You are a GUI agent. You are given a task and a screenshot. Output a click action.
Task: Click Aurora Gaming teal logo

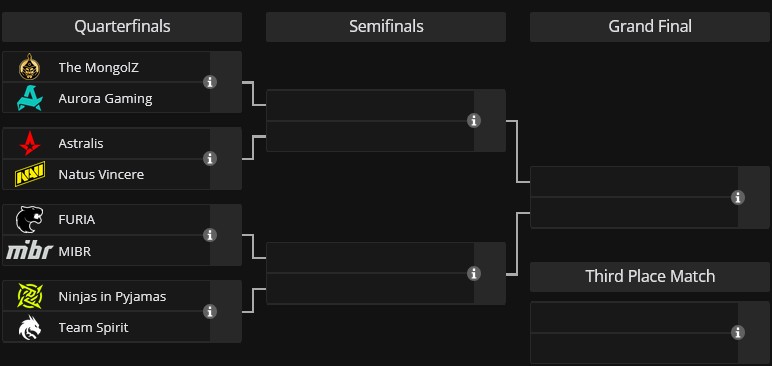click(30, 98)
